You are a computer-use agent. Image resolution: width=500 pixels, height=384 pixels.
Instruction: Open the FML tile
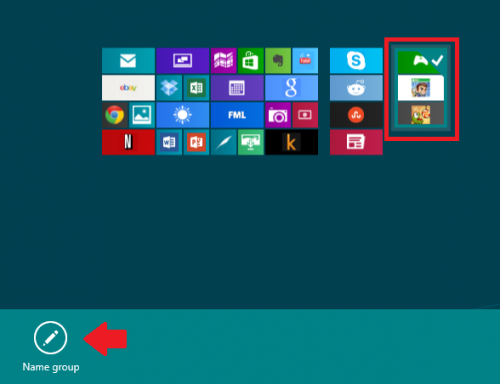237,115
